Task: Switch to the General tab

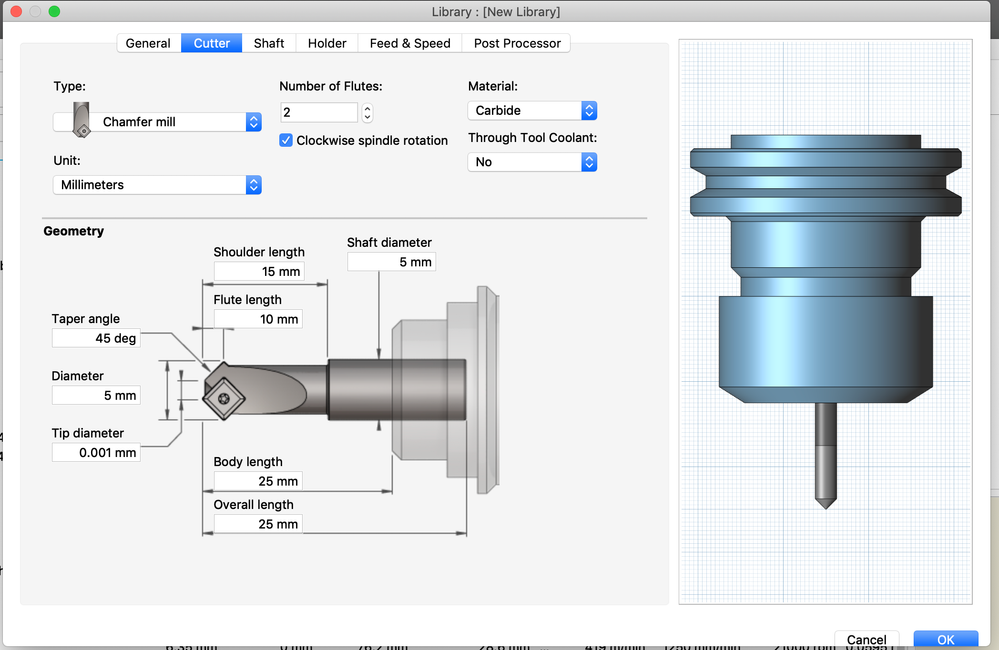Action: (x=148, y=43)
